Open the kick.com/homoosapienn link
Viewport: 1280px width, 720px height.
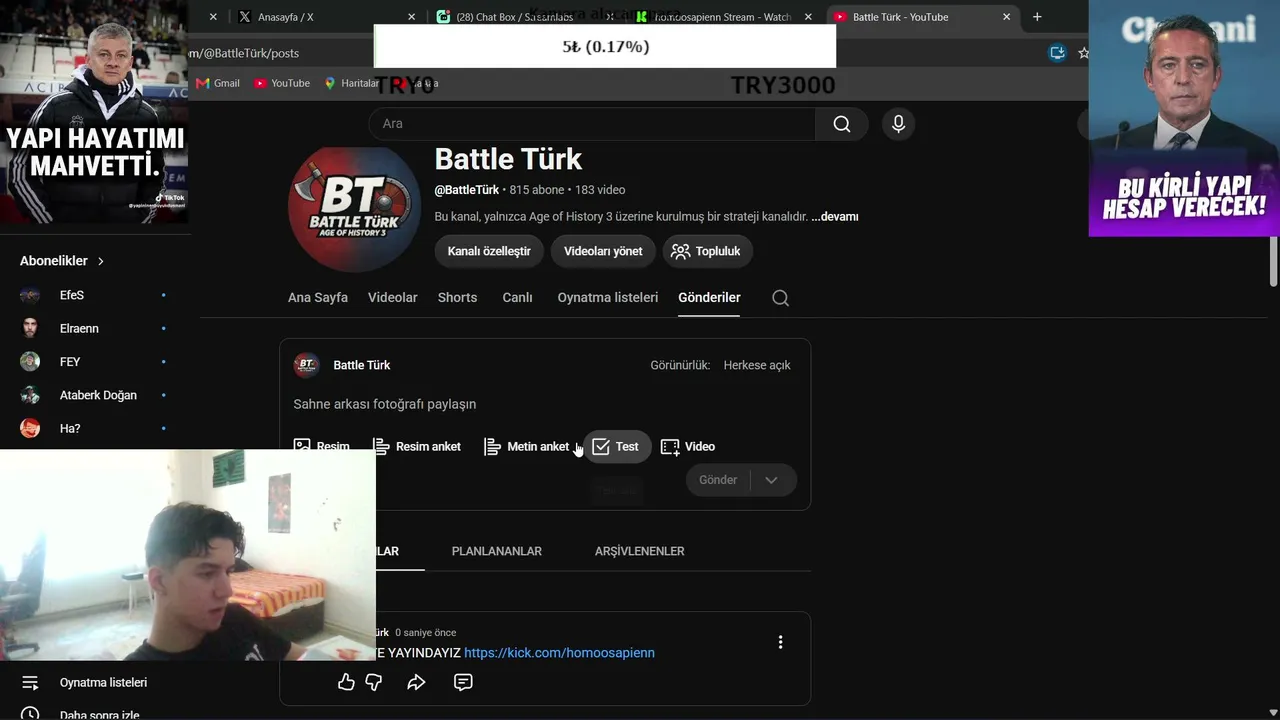click(x=559, y=653)
